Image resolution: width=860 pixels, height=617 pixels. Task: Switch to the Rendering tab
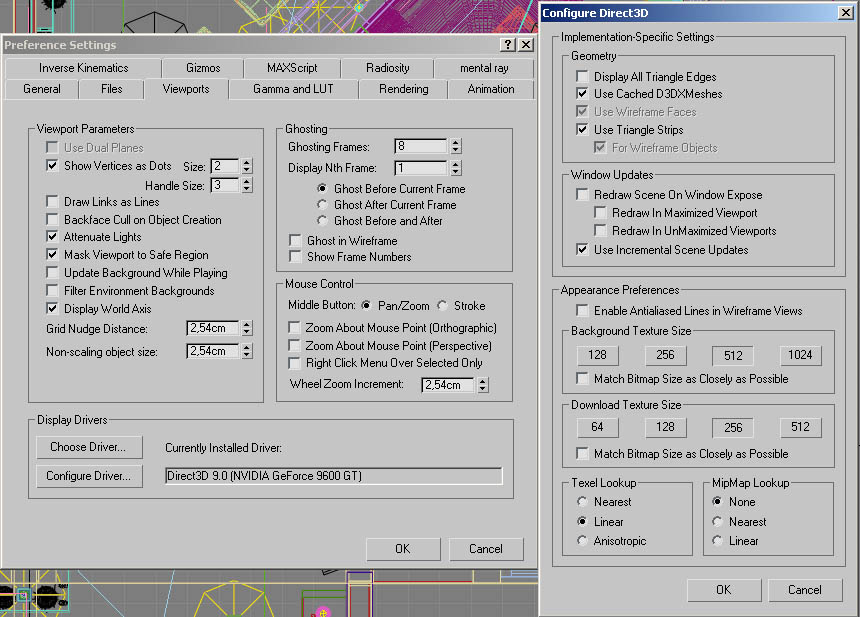(x=403, y=89)
